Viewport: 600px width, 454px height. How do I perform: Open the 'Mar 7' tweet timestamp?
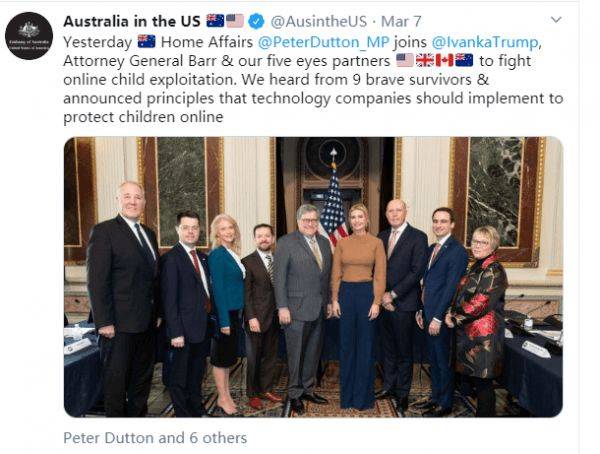401,21
